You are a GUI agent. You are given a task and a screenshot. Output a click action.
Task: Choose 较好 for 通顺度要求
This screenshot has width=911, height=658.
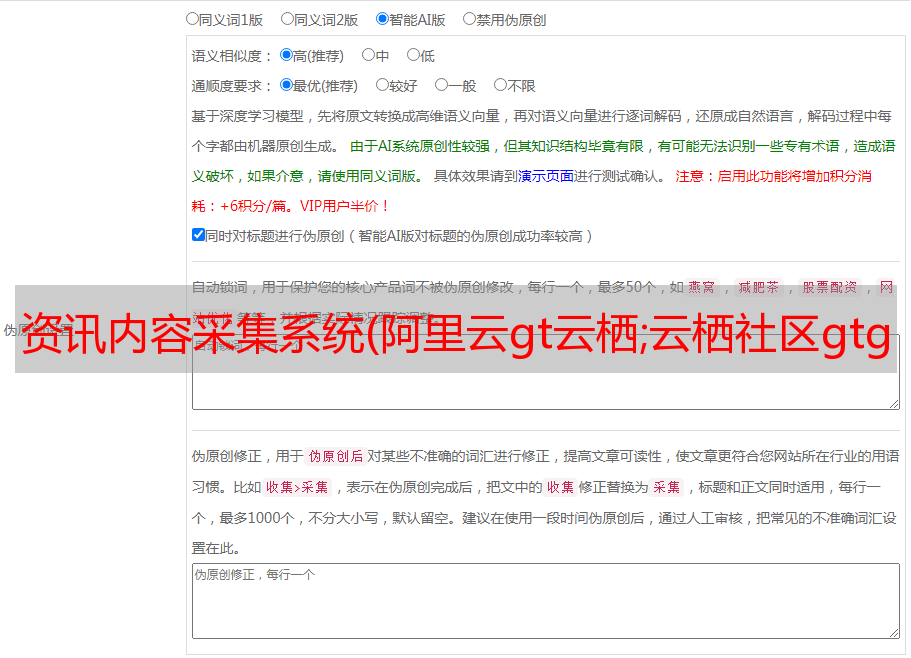click(x=382, y=86)
